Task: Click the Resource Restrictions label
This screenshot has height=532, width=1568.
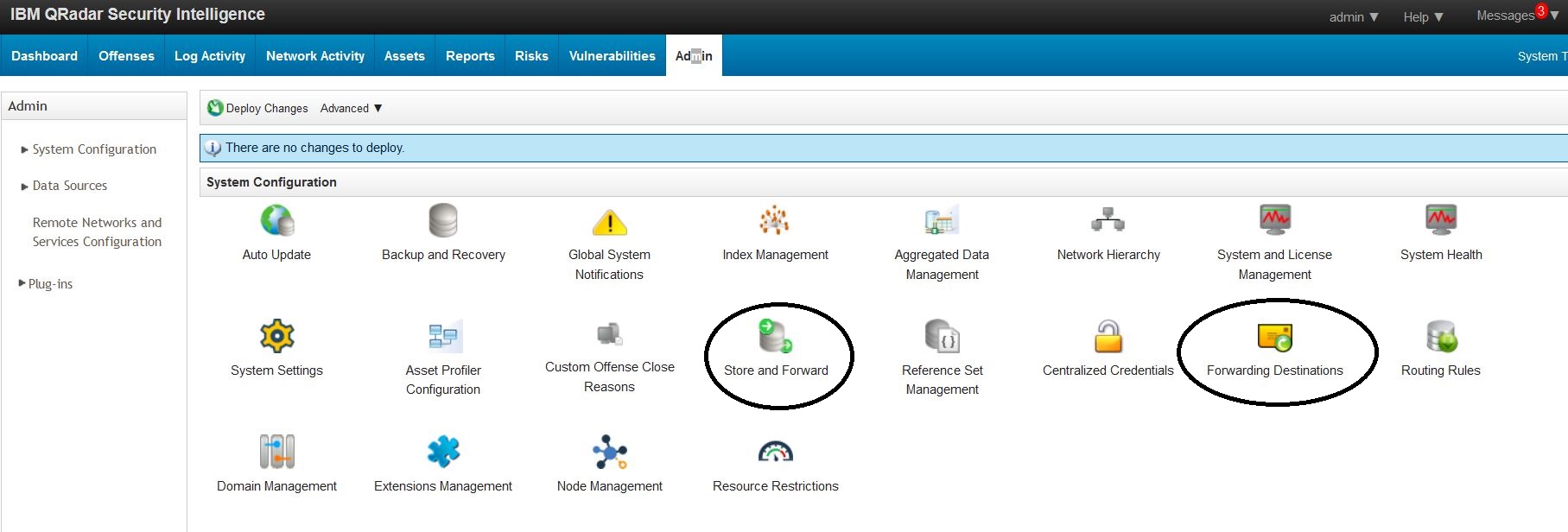Action: coord(776,486)
